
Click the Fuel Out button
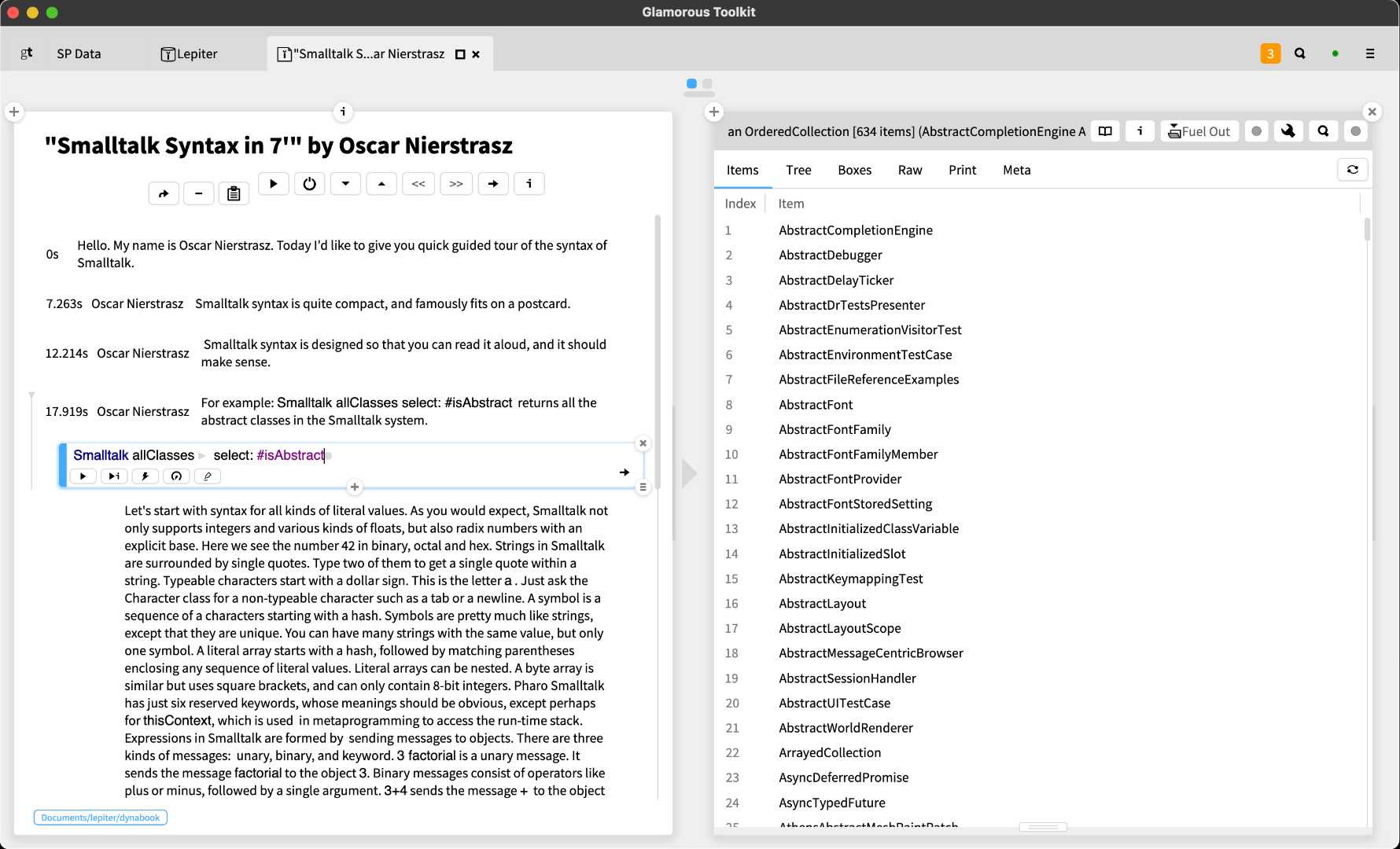[x=1199, y=131]
